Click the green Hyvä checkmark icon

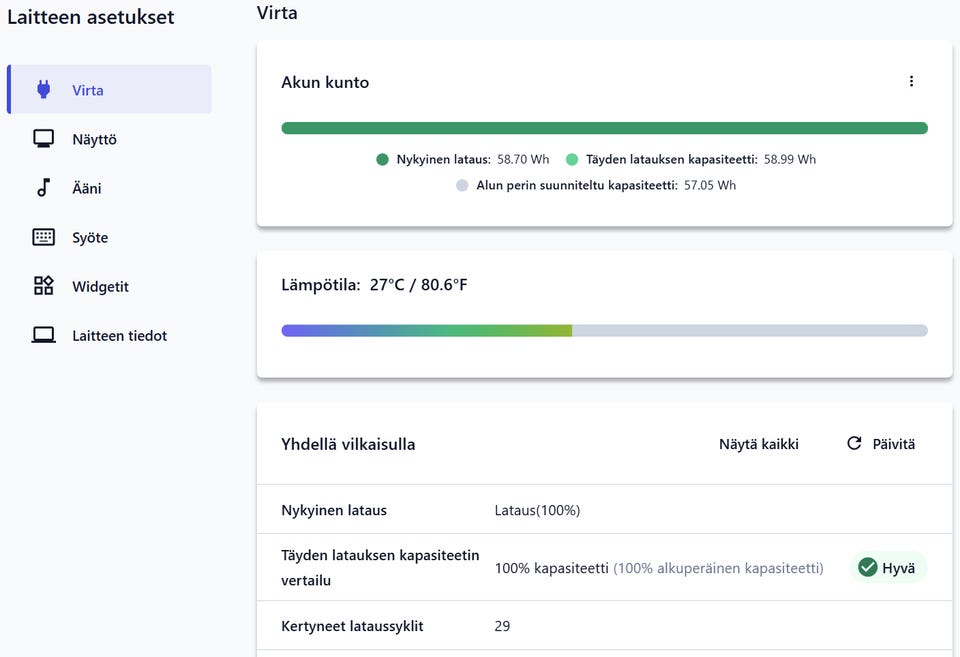pyautogui.click(x=867, y=567)
